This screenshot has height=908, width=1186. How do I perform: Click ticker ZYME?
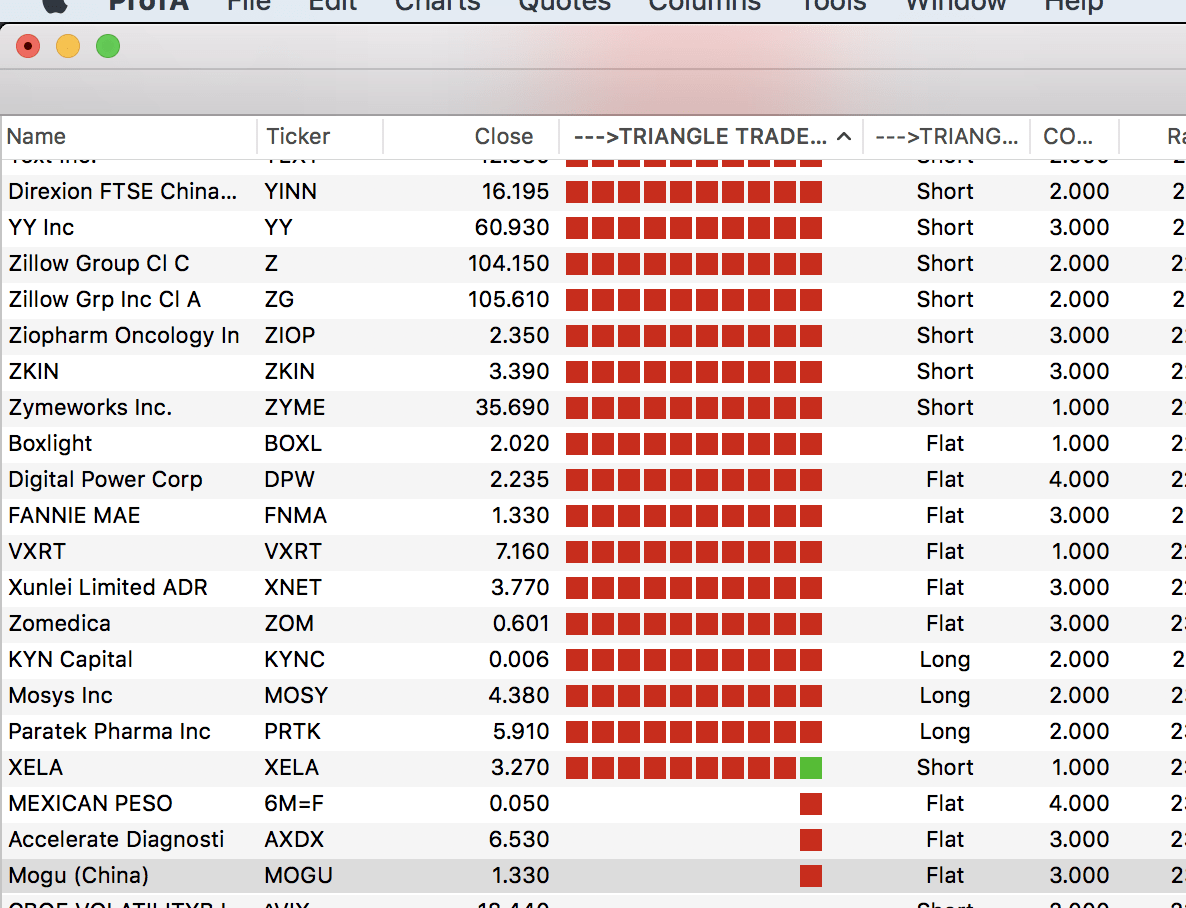click(x=294, y=407)
